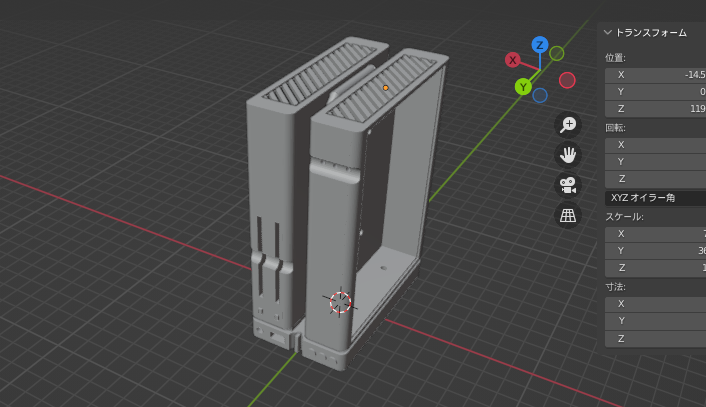Edit the 位置 Z field showing 119
Screen dimensions: 706x407
(656, 109)
